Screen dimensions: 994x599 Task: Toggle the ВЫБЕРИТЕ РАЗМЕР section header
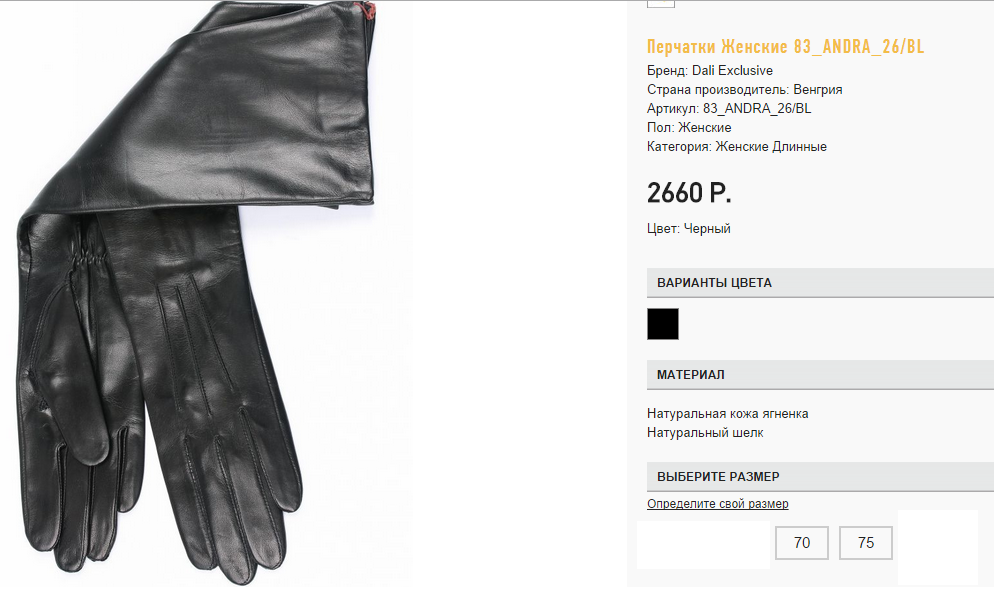[820, 477]
